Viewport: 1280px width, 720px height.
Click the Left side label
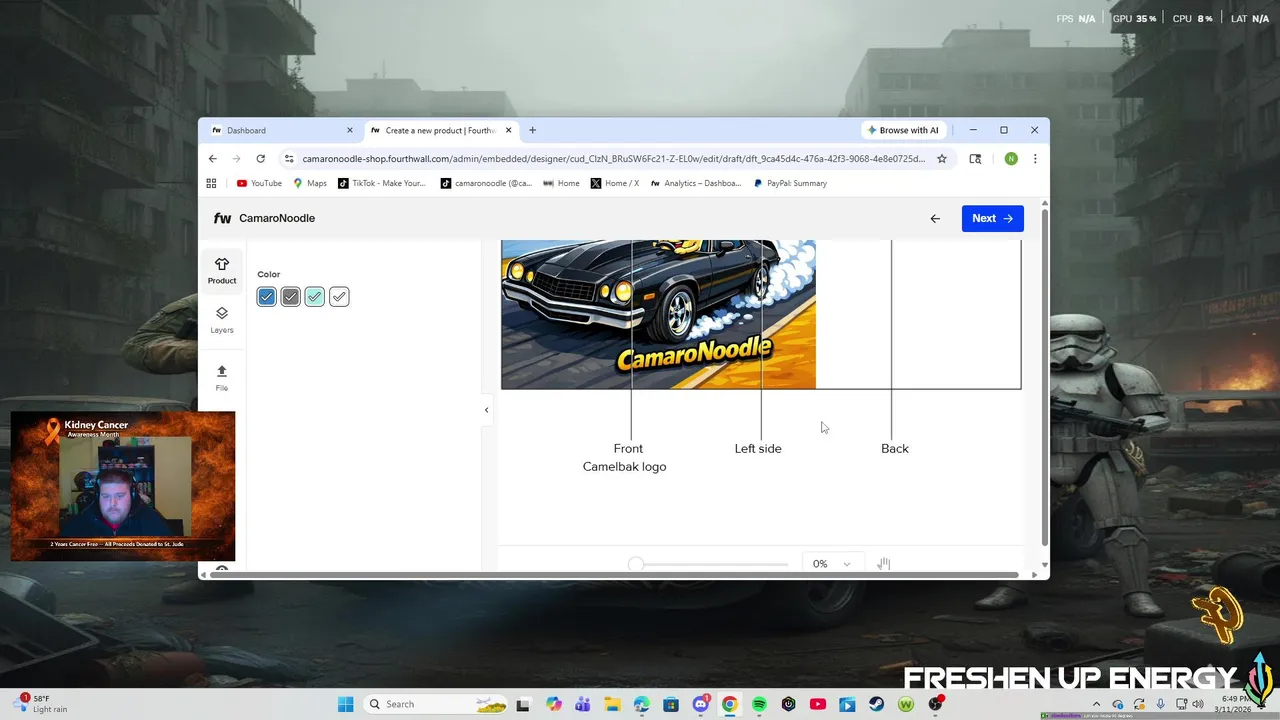tap(758, 449)
